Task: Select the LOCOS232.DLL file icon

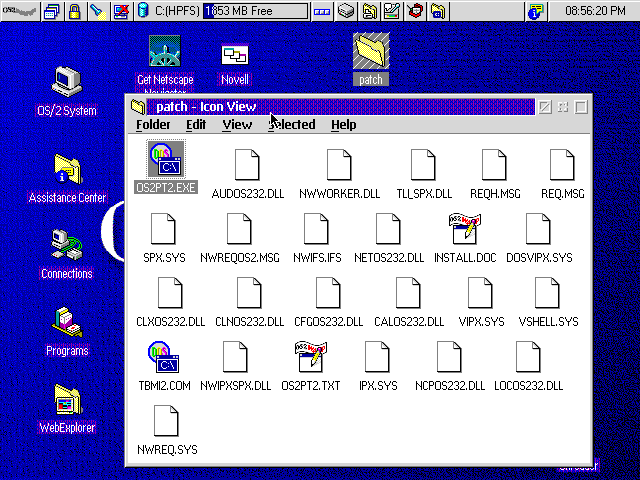Action: click(528, 357)
